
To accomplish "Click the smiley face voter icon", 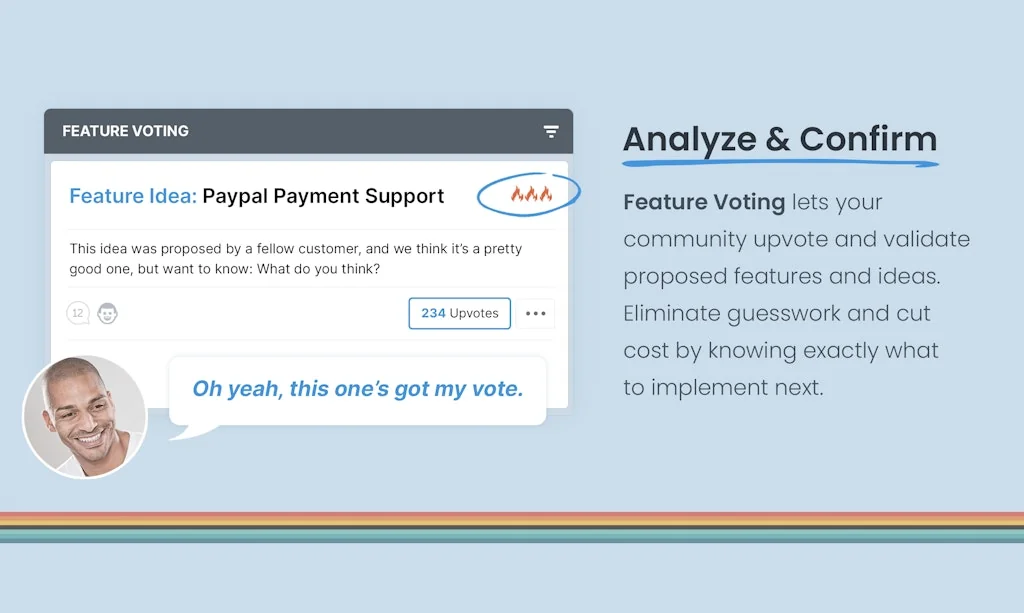I will 107,313.
